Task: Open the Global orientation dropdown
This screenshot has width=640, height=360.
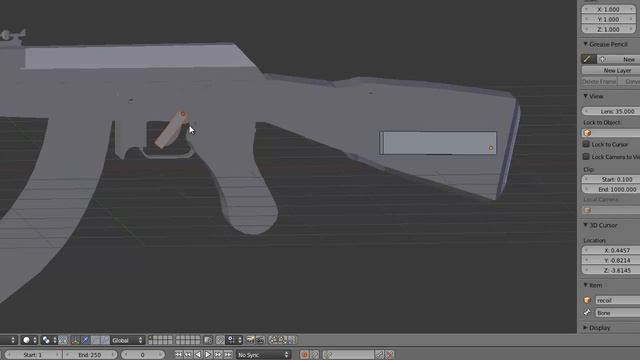Action: 127,340
